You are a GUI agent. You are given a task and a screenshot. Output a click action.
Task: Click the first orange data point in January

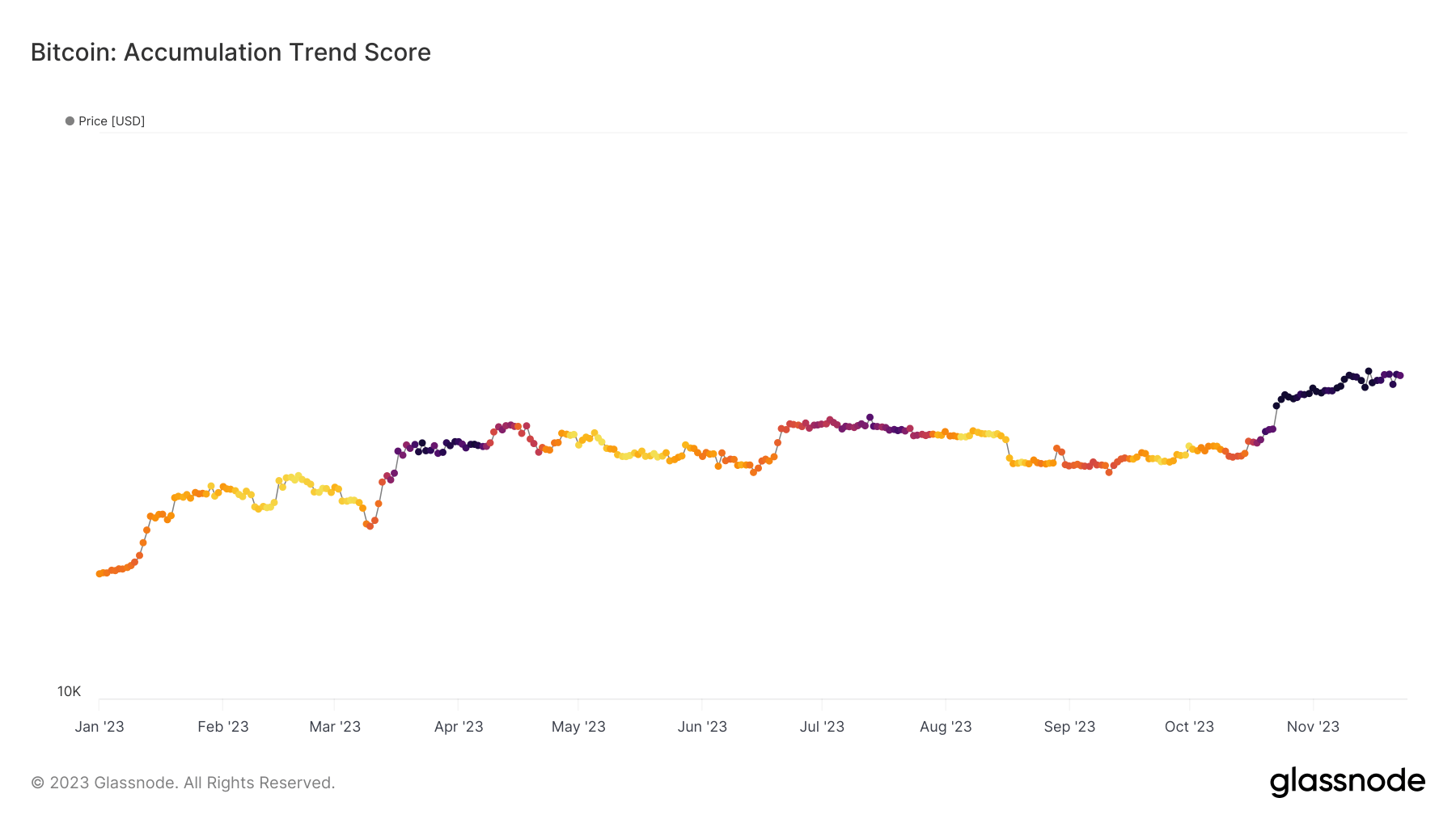coord(99,574)
